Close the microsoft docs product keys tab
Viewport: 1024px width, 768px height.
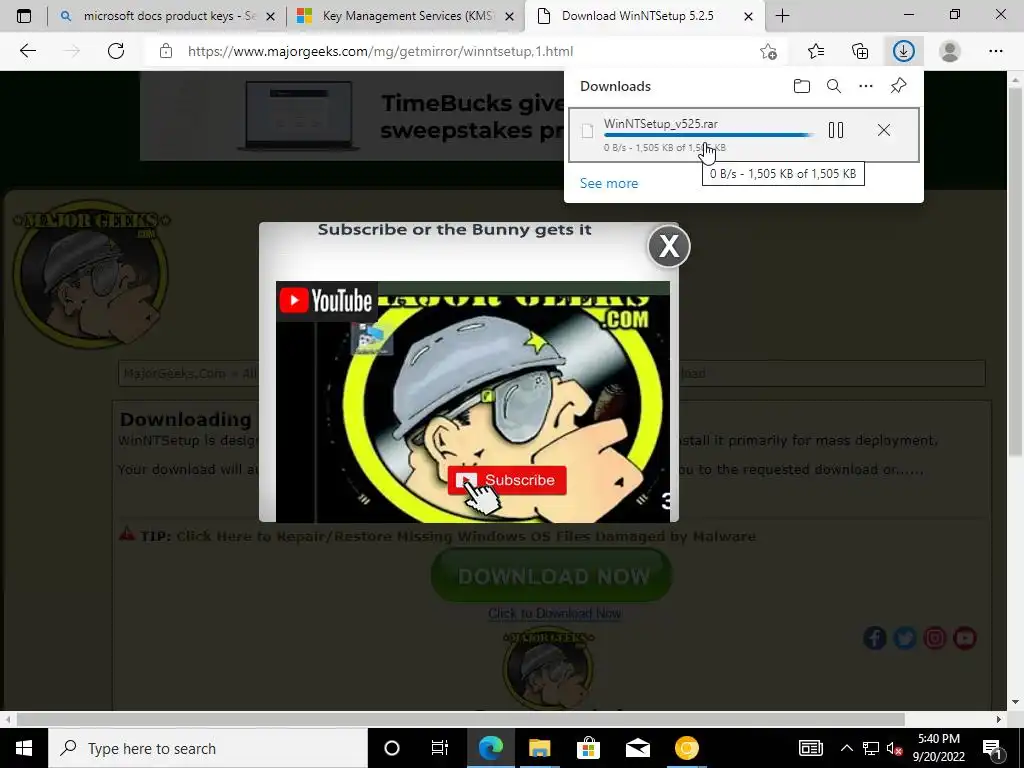pos(270,16)
